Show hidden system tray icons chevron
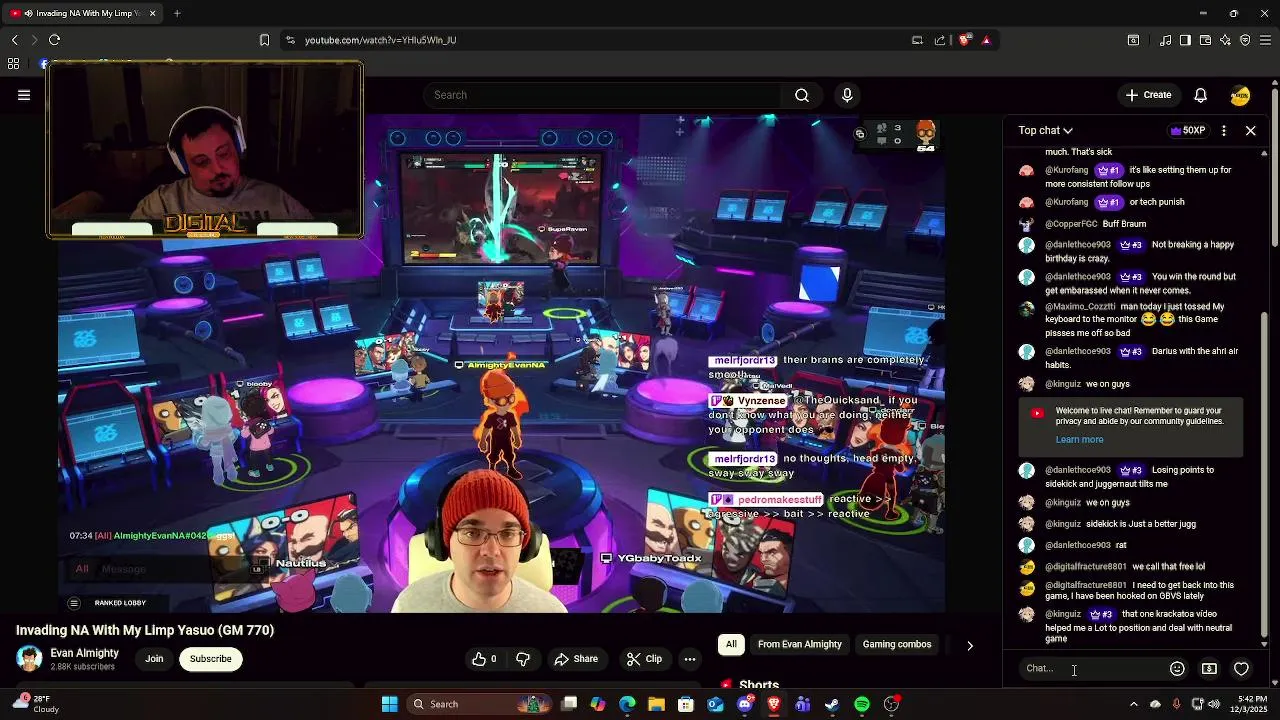Image resolution: width=1280 pixels, height=720 pixels. 1133,704
